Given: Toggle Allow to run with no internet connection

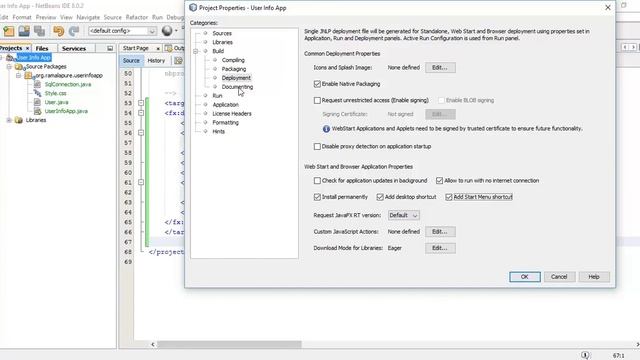Looking at the screenshot, I should tap(440, 181).
